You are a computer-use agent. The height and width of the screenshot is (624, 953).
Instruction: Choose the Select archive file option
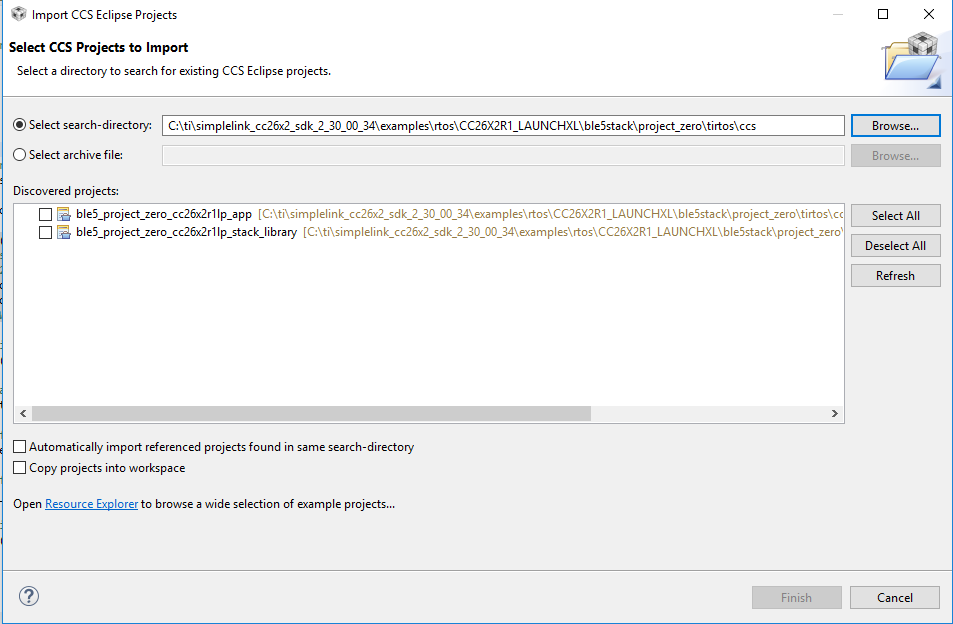coord(20,155)
